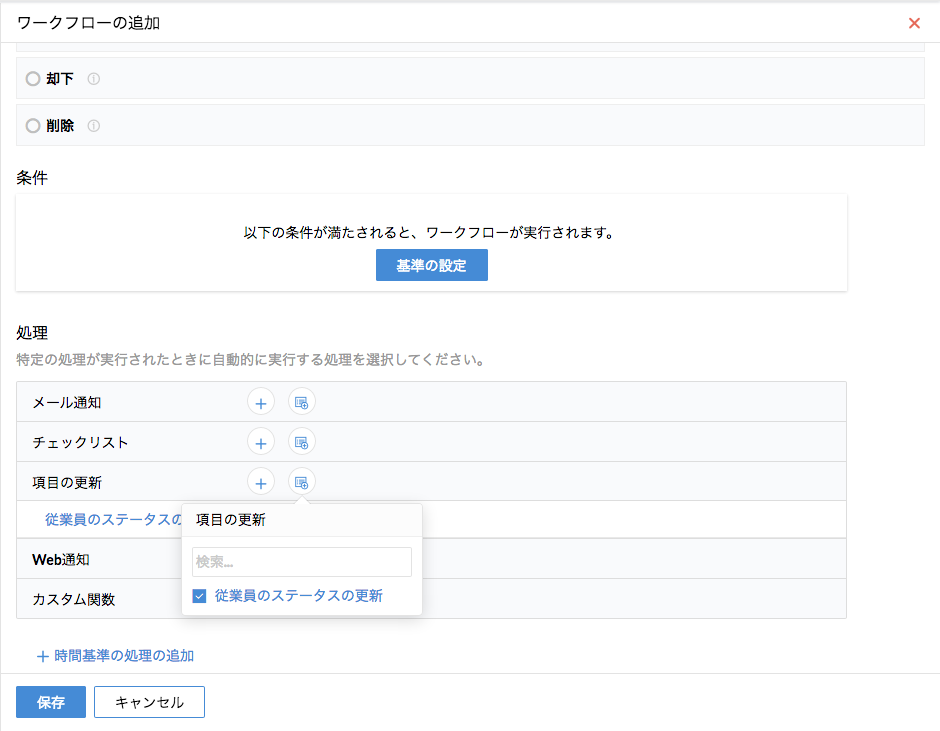Click the plus icon for メール通知

click(260, 402)
